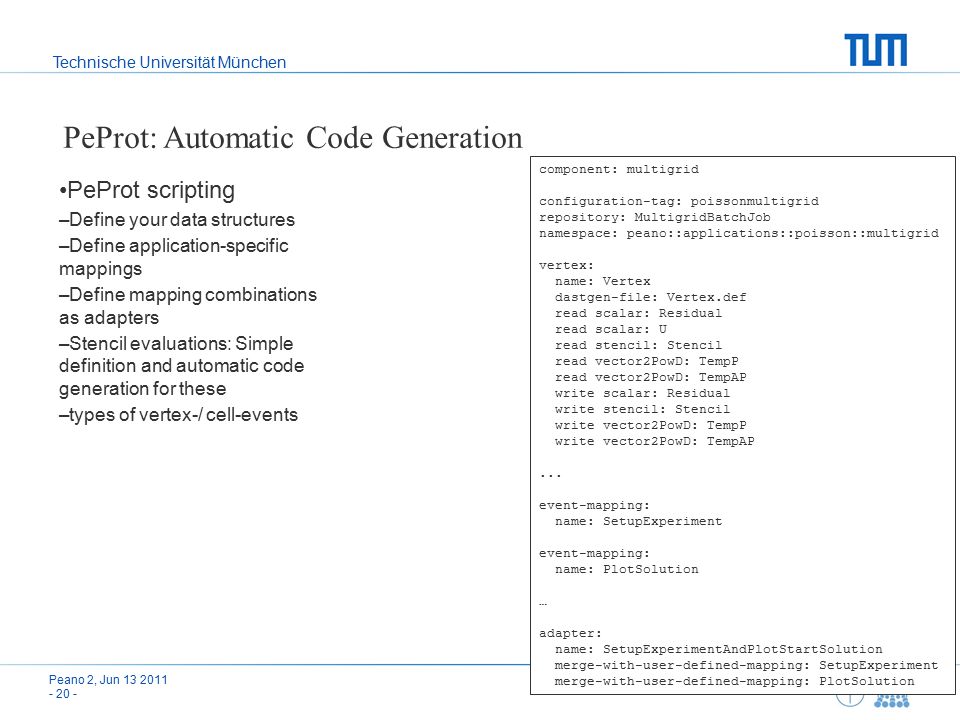960x720 pixels.
Task: Click the bullet '•PeProt scripting'
Action: pos(147,190)
